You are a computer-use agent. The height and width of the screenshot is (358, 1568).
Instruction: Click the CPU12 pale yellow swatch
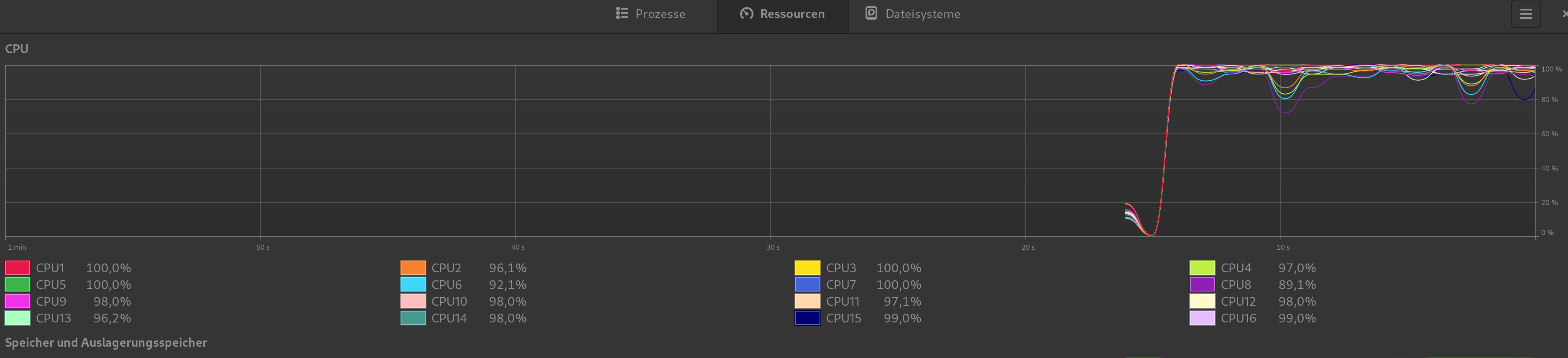click(x=1202, y=302)
